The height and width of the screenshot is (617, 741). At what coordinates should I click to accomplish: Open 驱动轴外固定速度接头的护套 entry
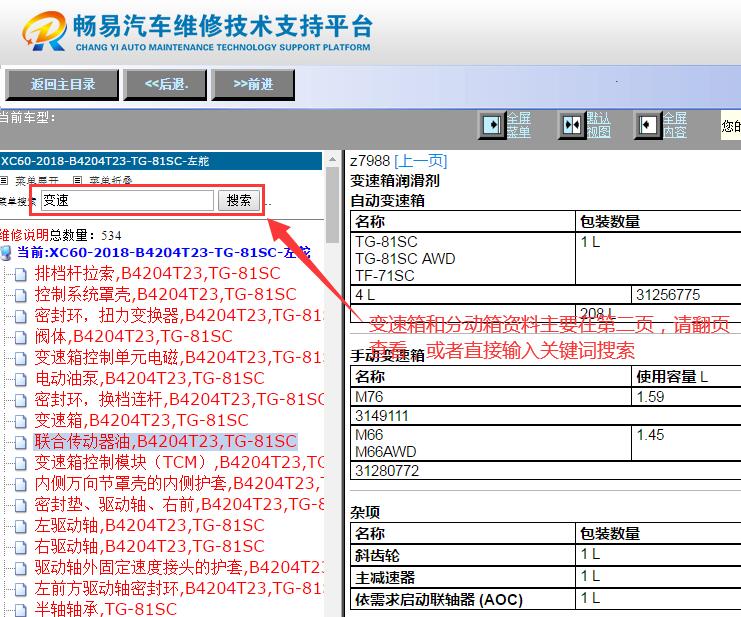pyautogui.click(x=179, y=567)
